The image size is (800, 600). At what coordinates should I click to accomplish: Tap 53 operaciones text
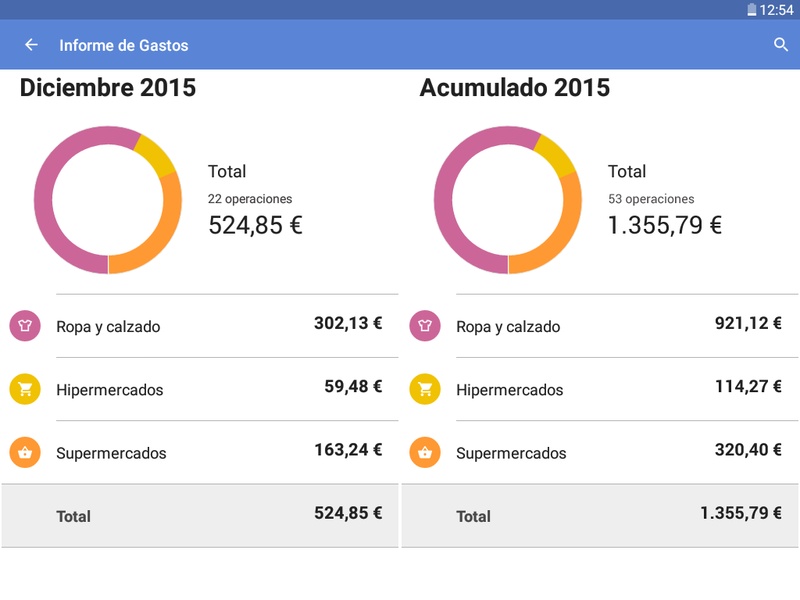pos(651,198)
